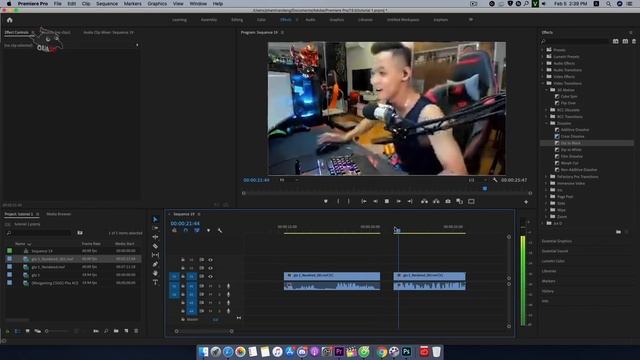Add marker in Program monitor

[326, 201]
